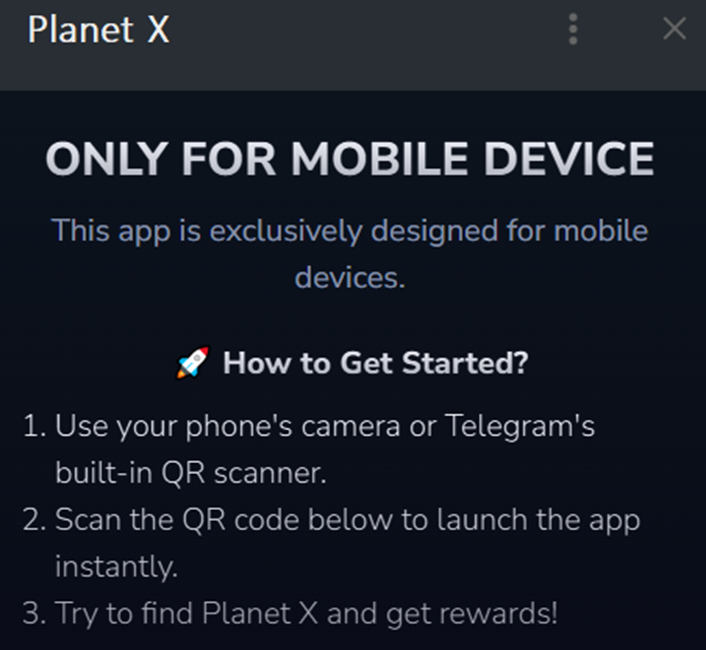The height and width of the screenshot is (650, 706).
Task: Select list number 3 marker
Action: click(x=35, y=613)
